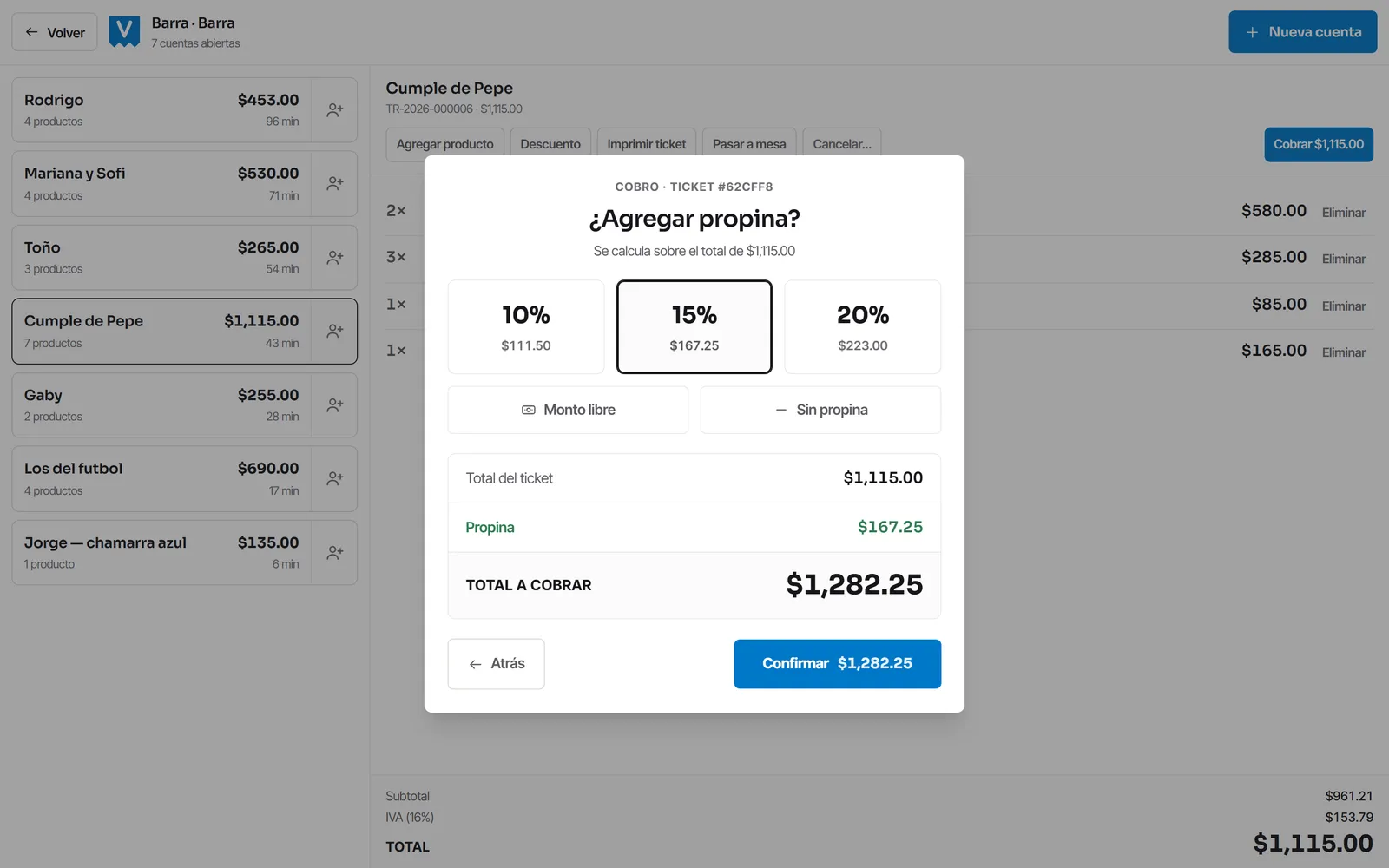Screen dimensions: 1389x868
Task: Click Descuento in the toolbar
Action: pos(550,144)
